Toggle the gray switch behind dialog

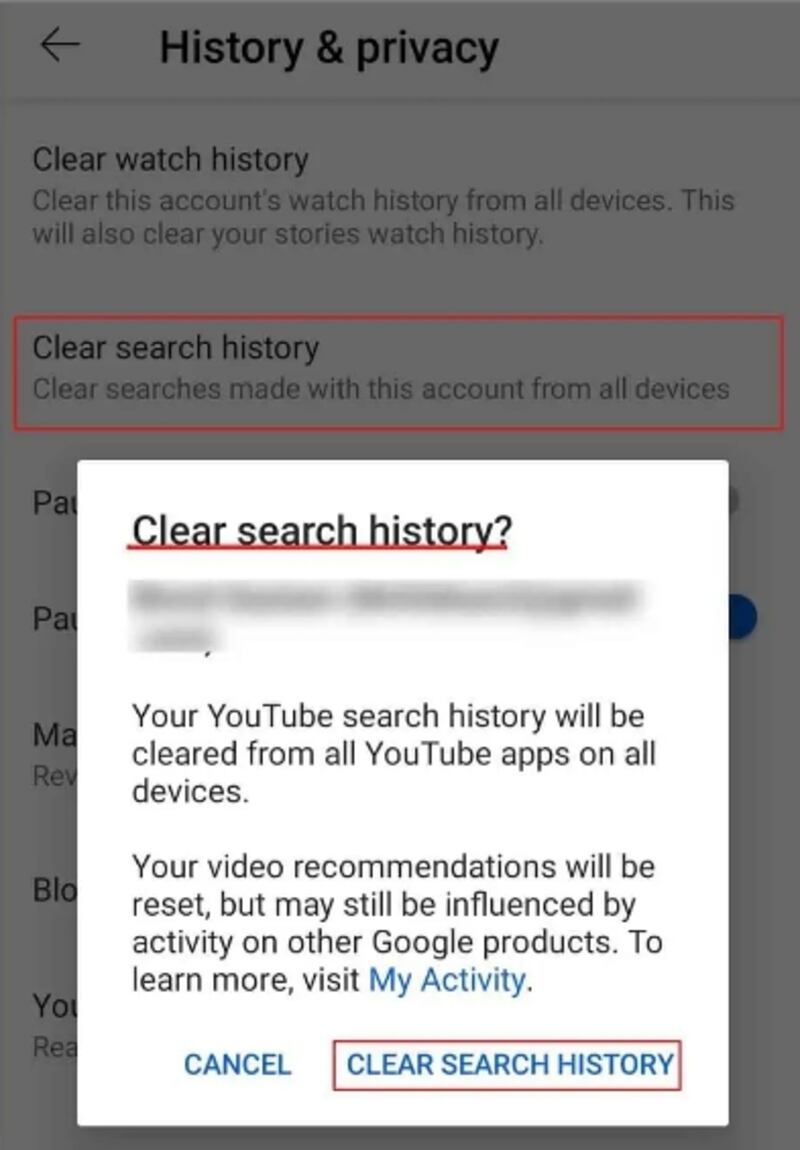(733, 502)
